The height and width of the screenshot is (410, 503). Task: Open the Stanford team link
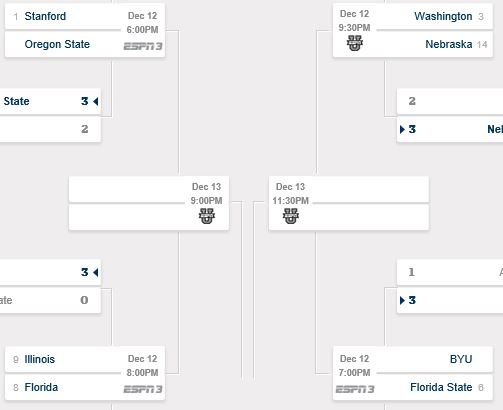(45, 16)
